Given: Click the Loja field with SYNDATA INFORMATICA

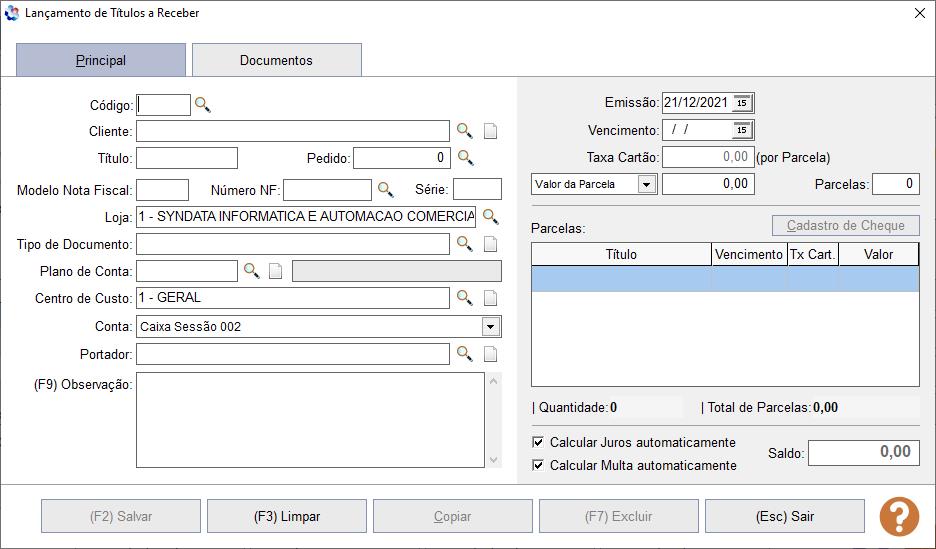Looking at the screenshot, I should pyautogui.click(x=306, y=217).
